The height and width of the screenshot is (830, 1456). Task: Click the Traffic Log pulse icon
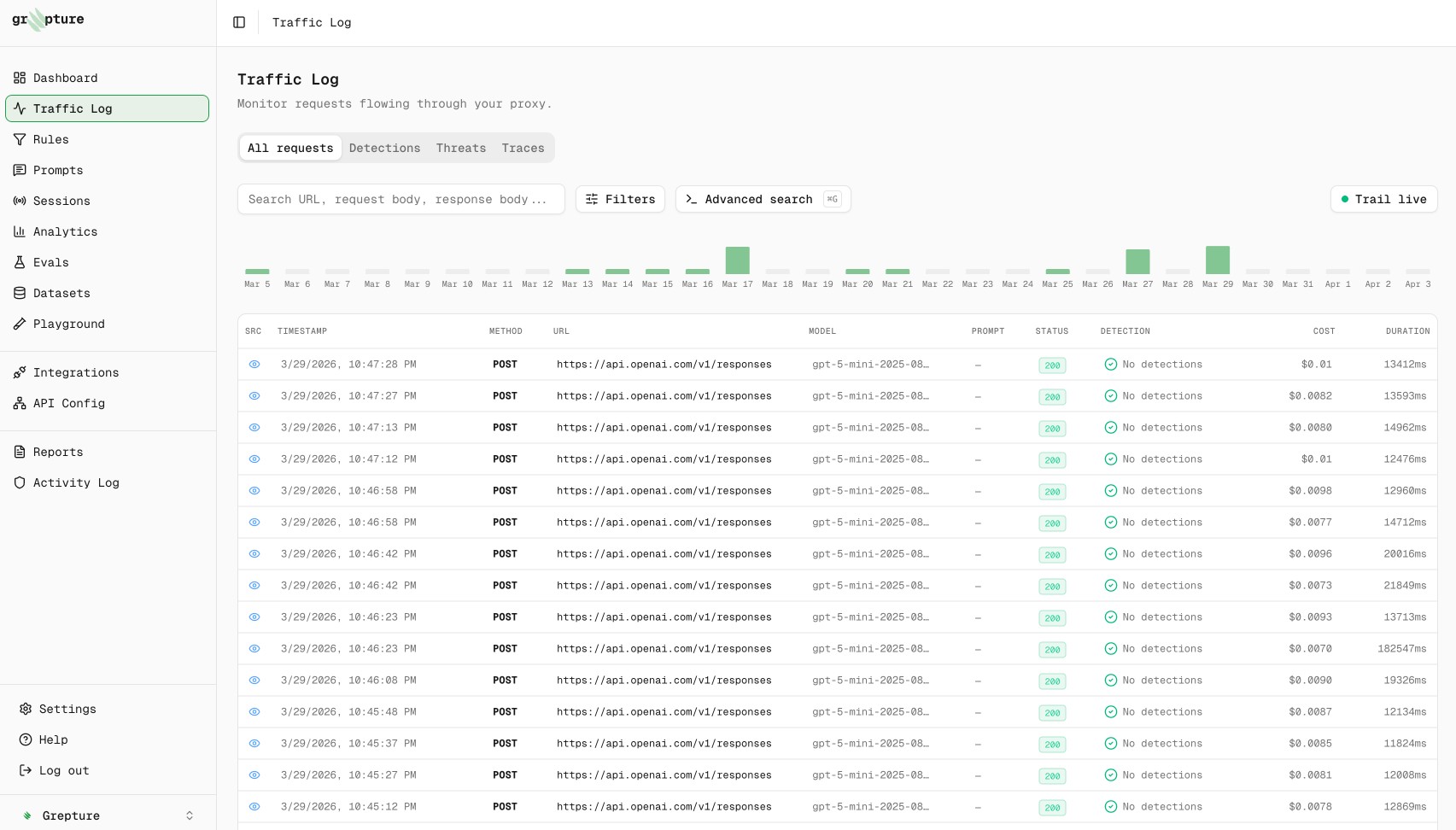[x=20, y=108]
